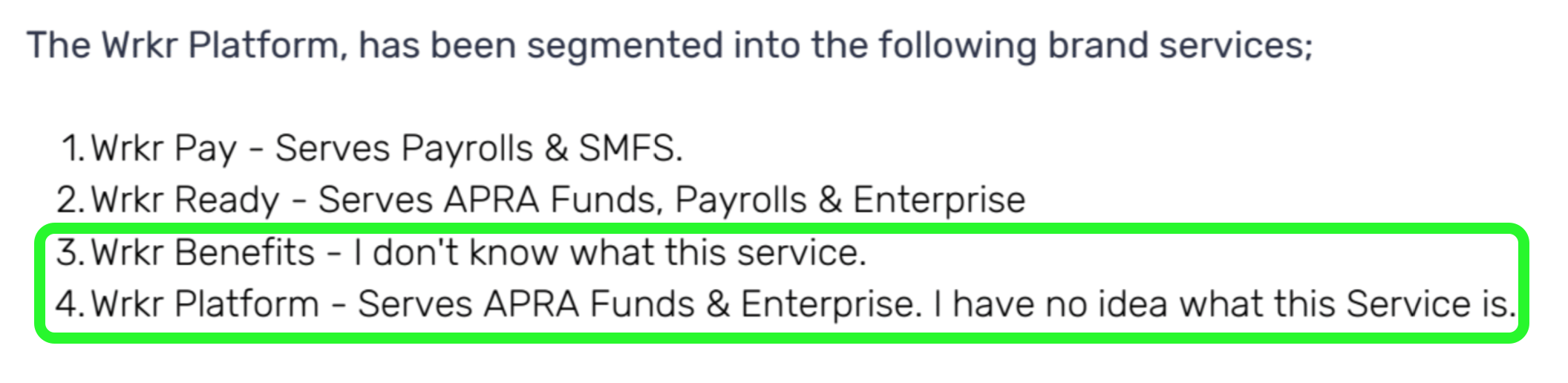
Task: Select the 'Wrkr Benefits' item name
Action: 203,252
